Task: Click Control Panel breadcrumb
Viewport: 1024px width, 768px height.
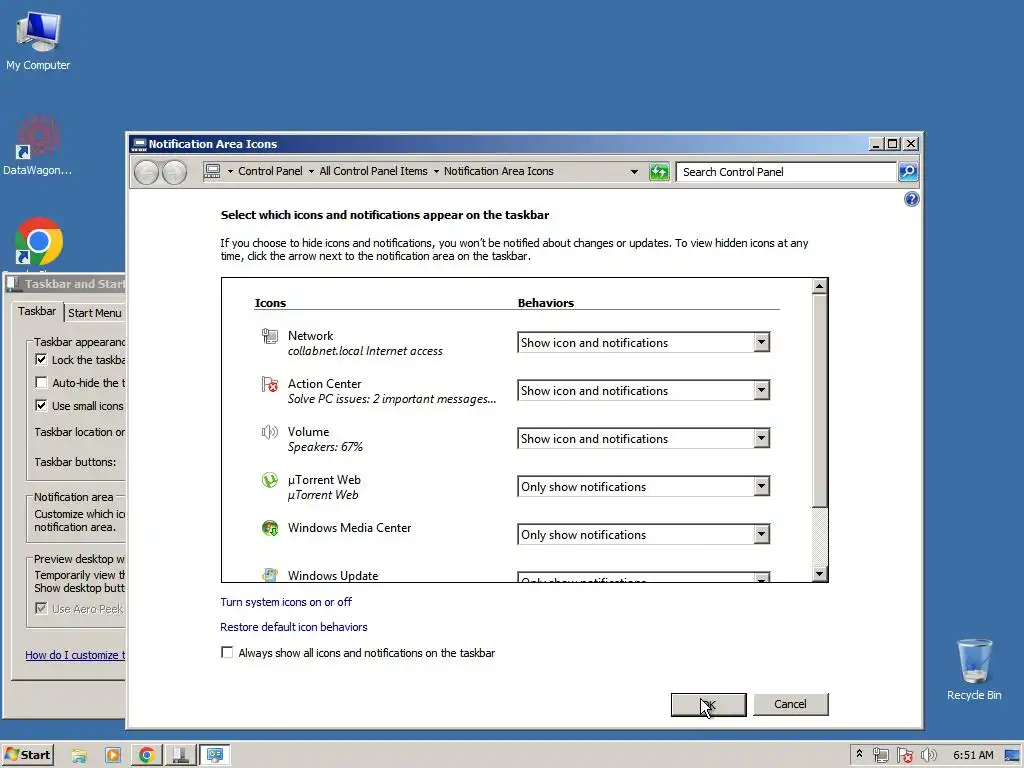Action: [270, 171]
